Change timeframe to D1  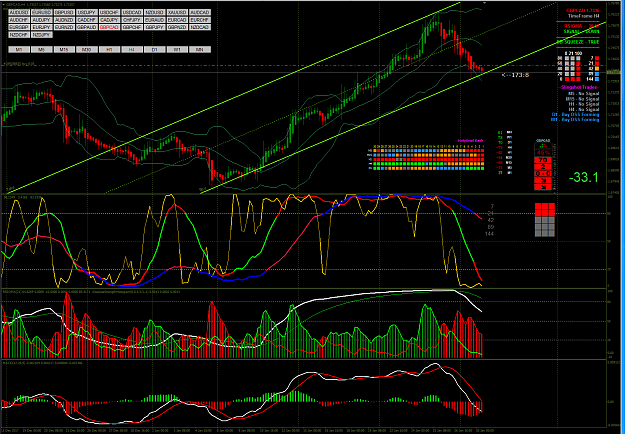point(154,49)
